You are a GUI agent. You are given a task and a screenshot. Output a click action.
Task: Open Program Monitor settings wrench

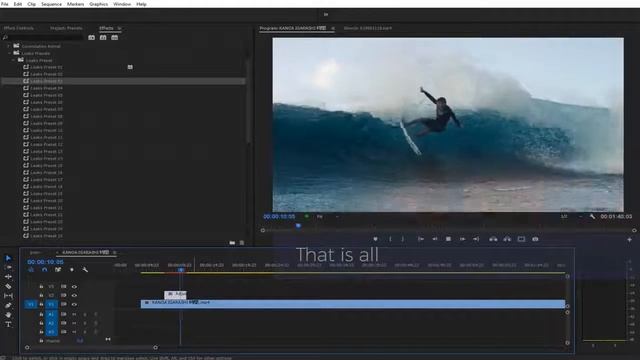click(592, 217)
